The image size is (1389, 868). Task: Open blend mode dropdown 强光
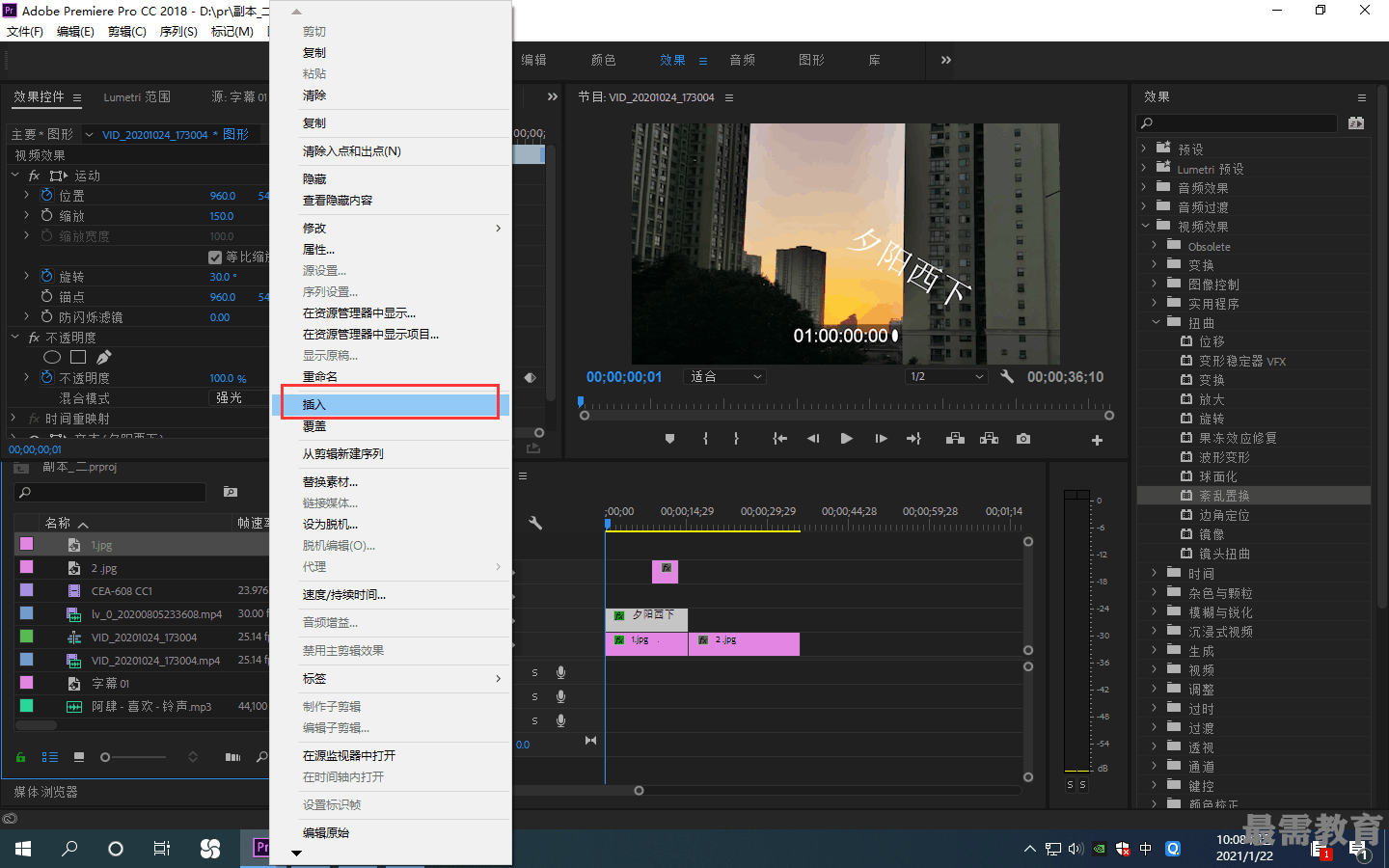coord(238,397)
